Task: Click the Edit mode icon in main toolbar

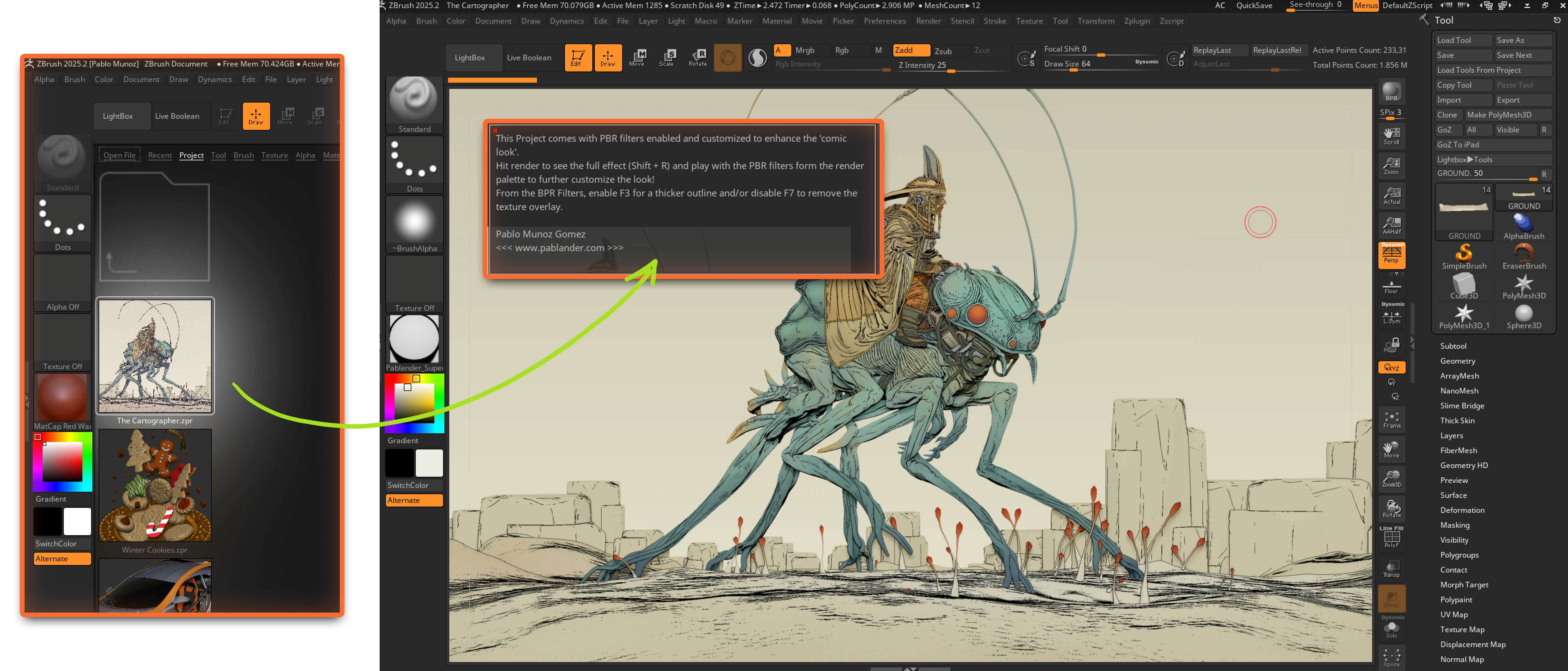Action: pos(578,58)
